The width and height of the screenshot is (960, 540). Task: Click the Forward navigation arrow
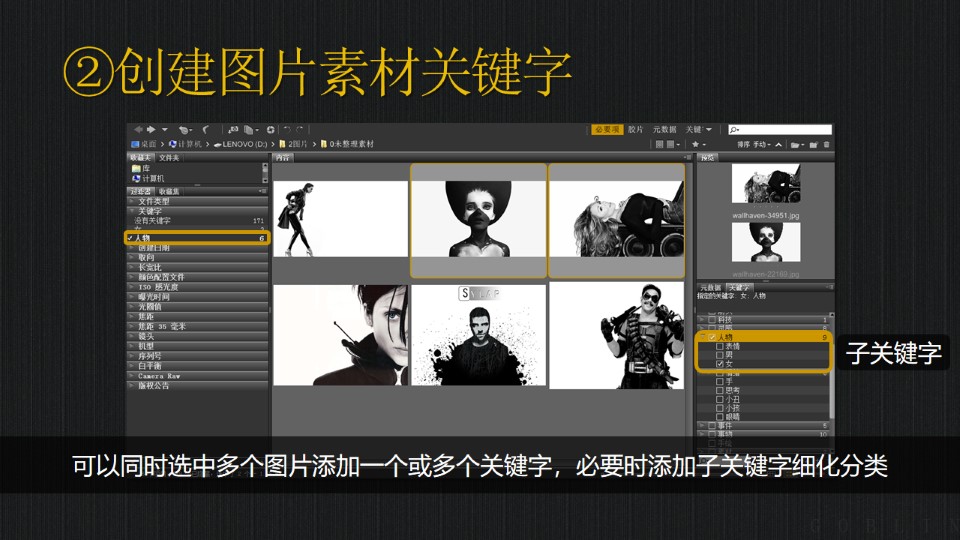152,130
